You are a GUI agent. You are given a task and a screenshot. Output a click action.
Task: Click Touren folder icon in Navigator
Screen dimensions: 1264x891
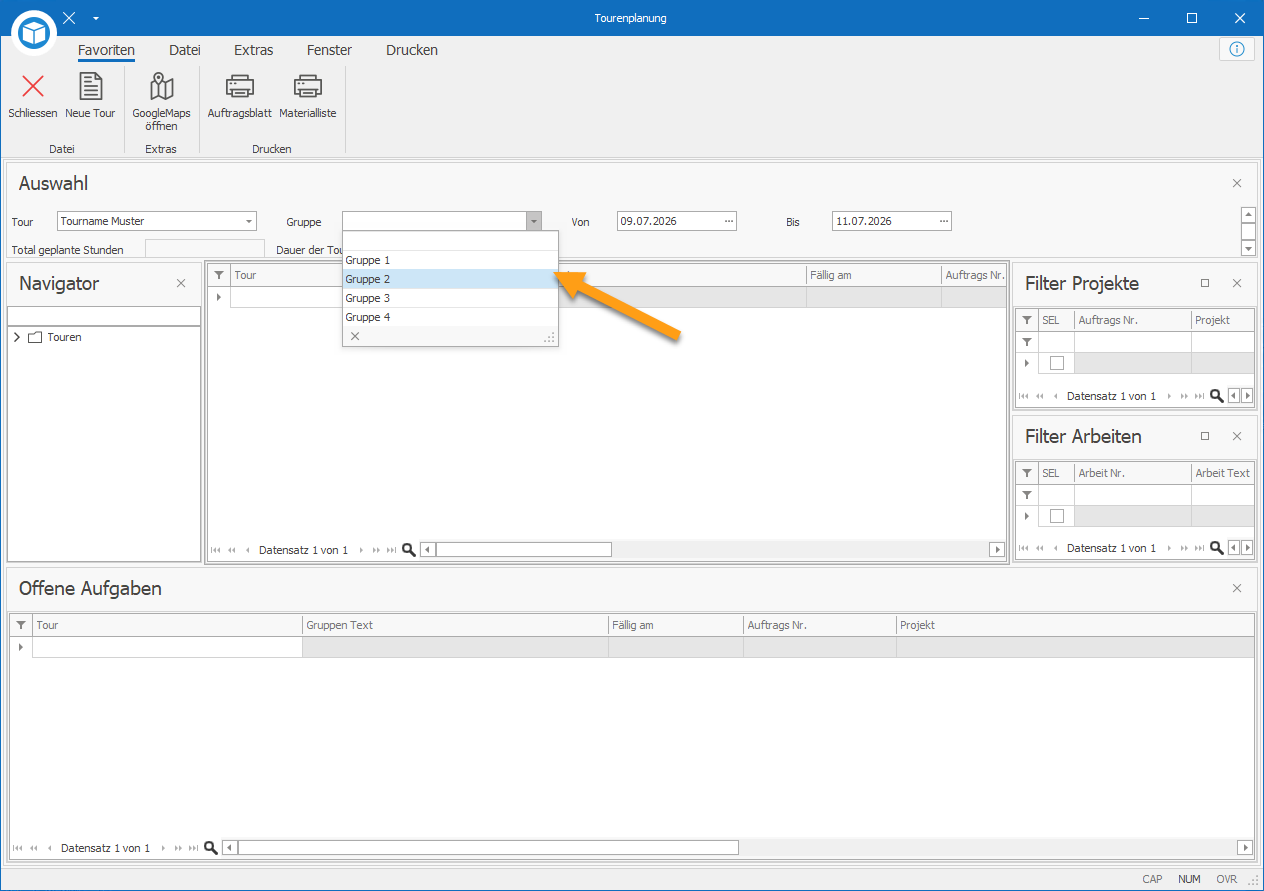35,338
